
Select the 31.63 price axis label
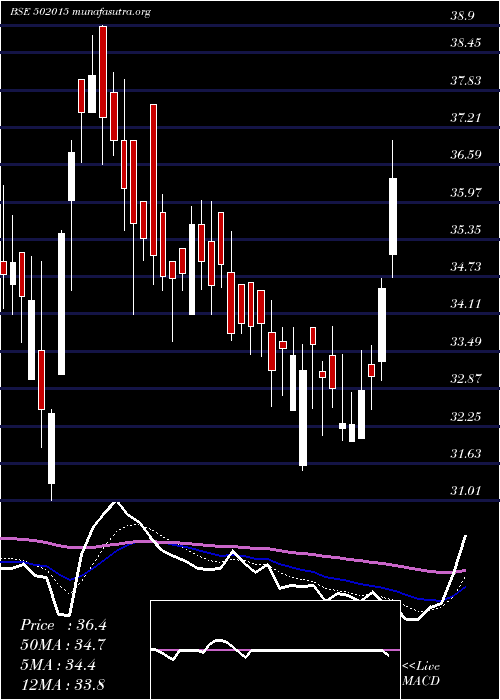tap(466, 454)
